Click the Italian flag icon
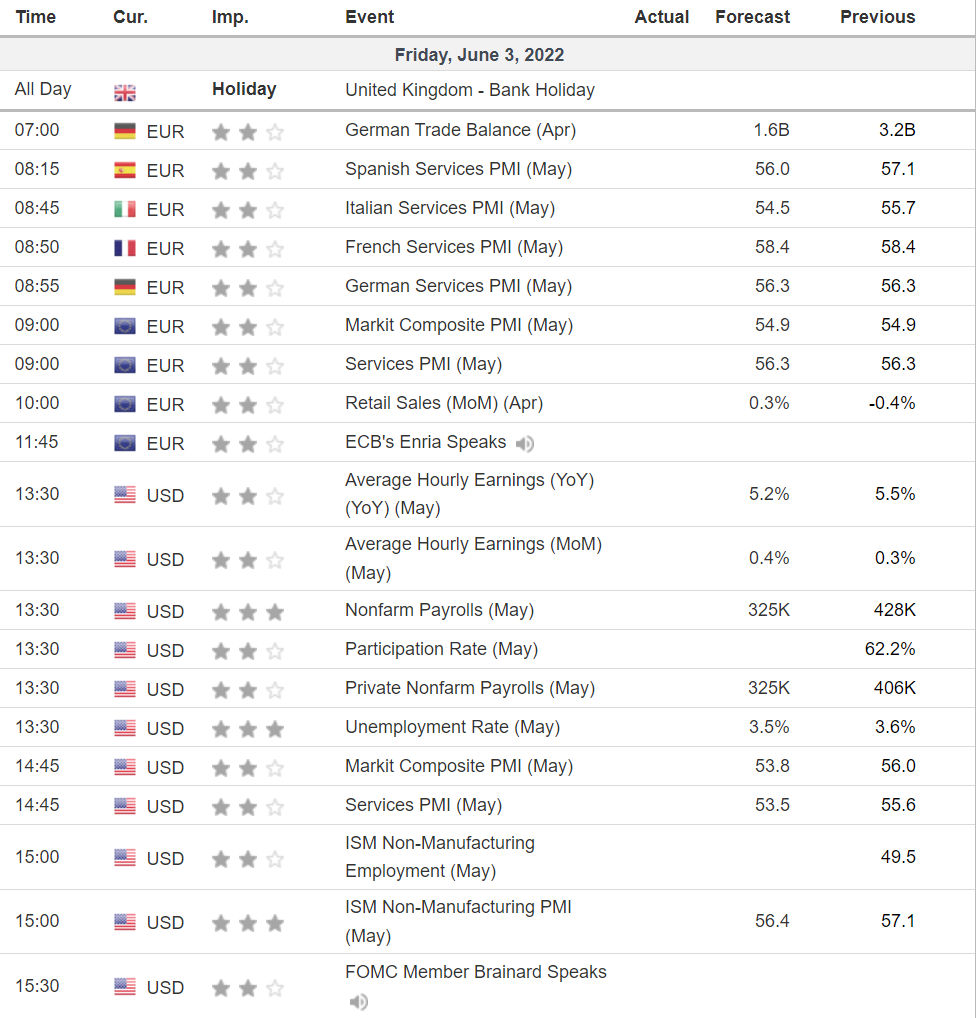This screenshot has height=1018, width=979. [125, 208]
